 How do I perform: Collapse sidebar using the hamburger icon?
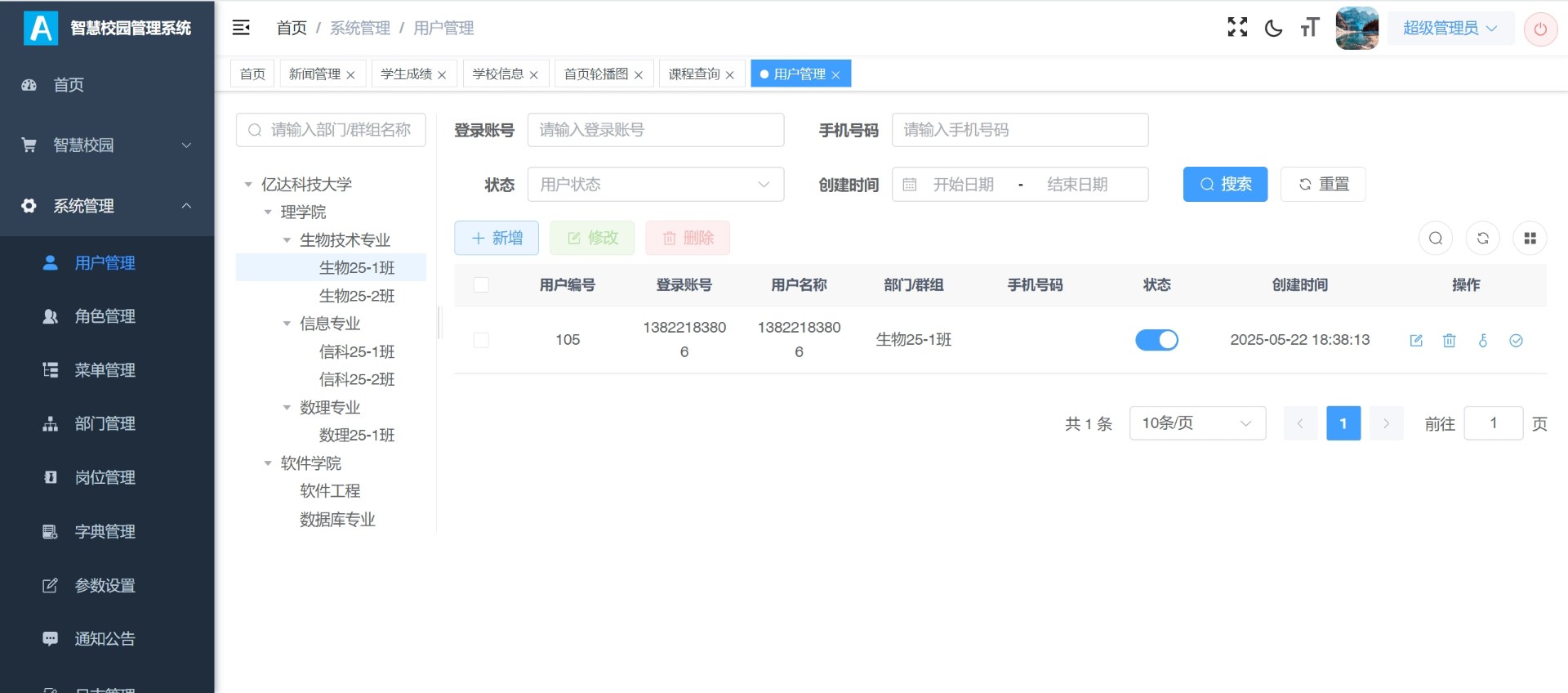tap(241, 28)
